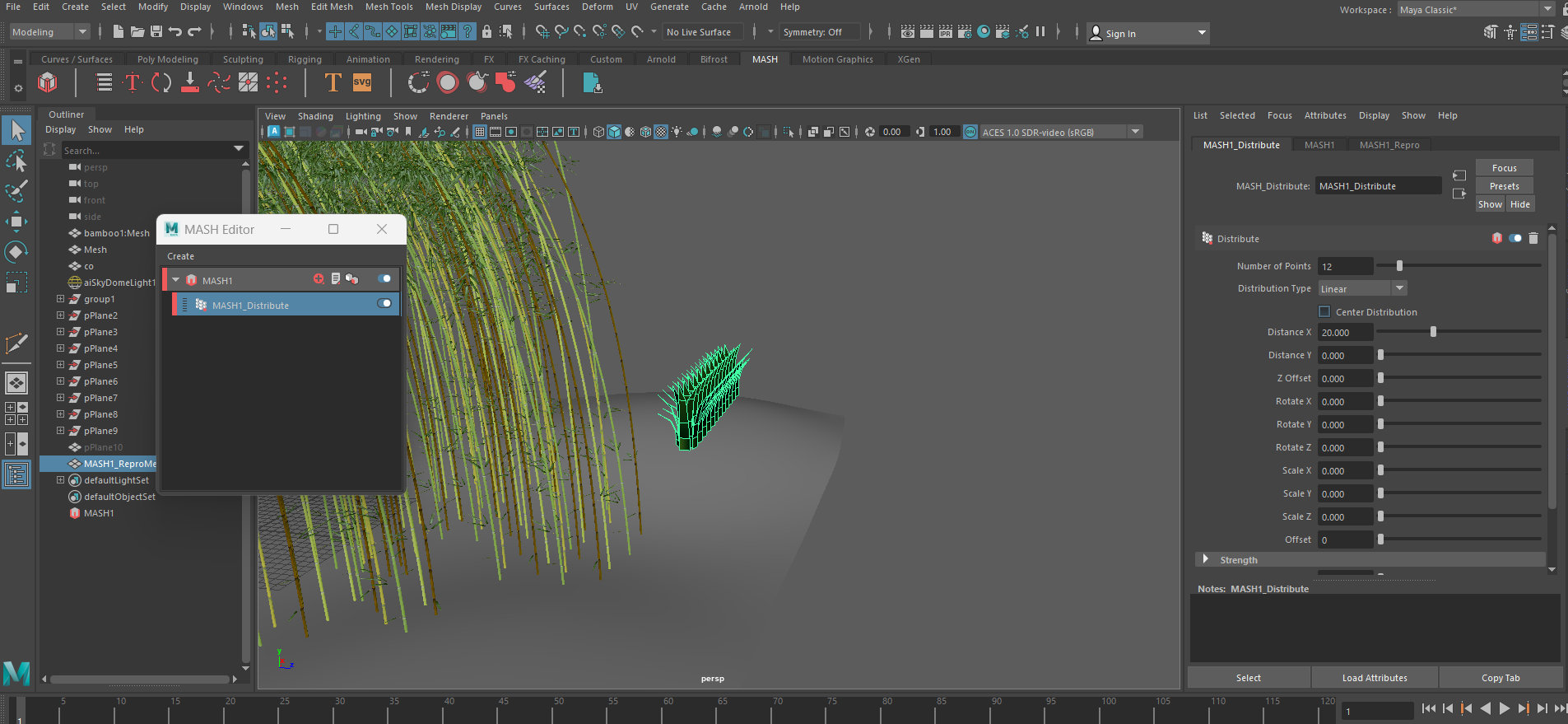
Task: Toggle the MASH1 network enable switch
Action: pyautogui.click(x=384, y=279)
